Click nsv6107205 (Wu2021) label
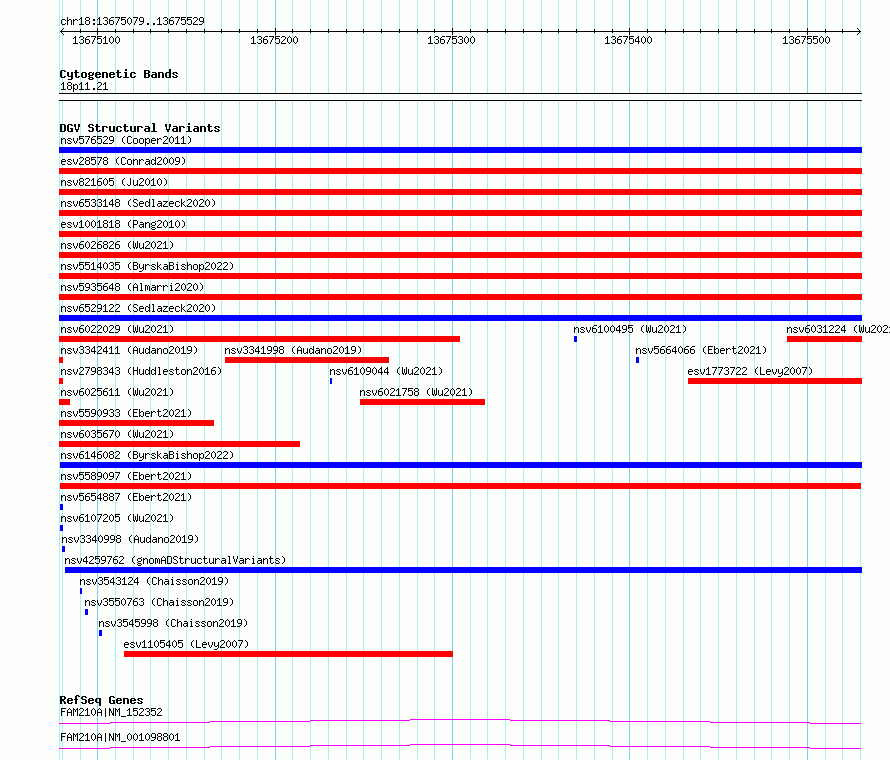 click(x=117, y=518)
